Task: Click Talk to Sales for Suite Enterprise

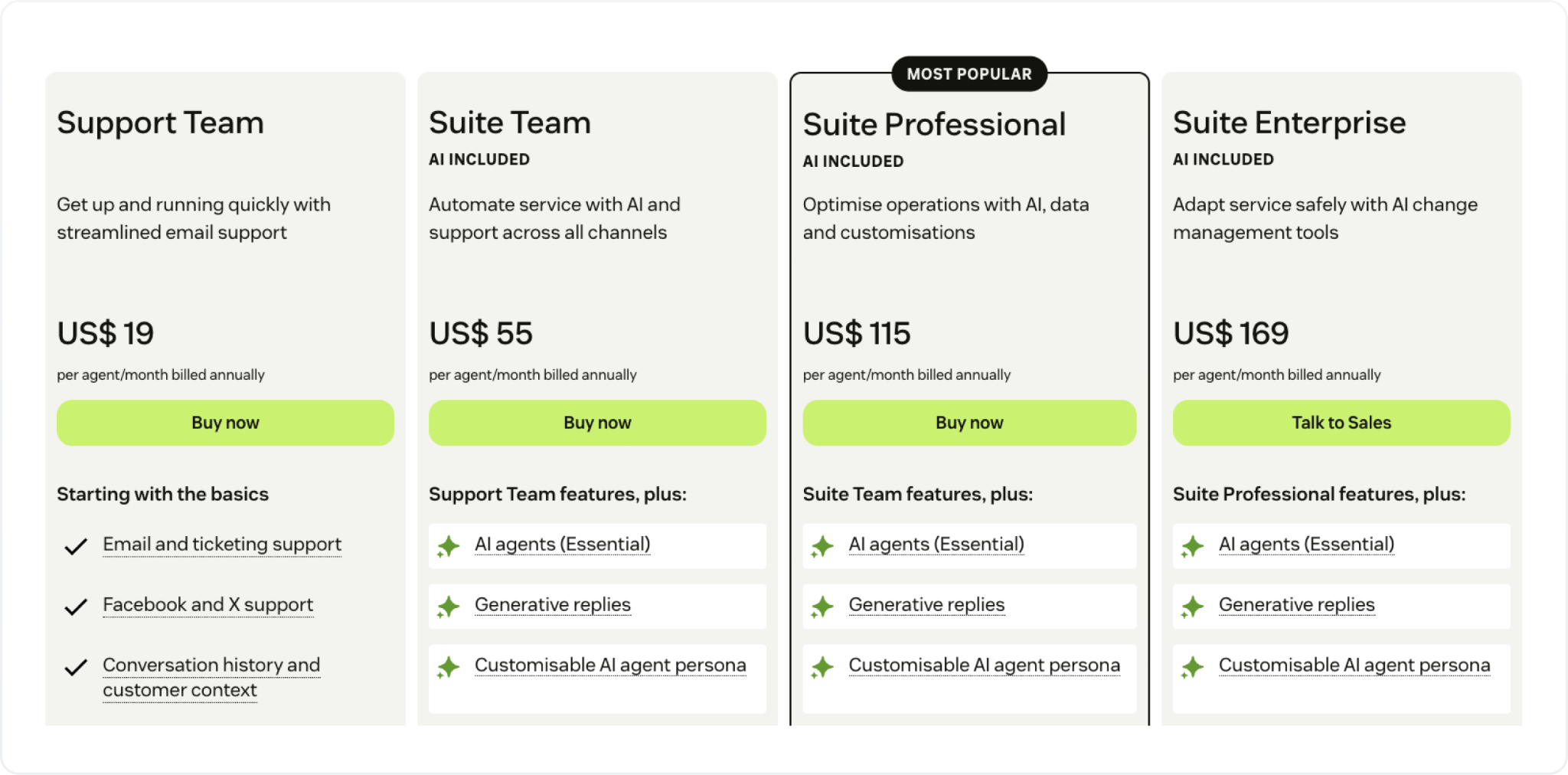Action: 1341,422
